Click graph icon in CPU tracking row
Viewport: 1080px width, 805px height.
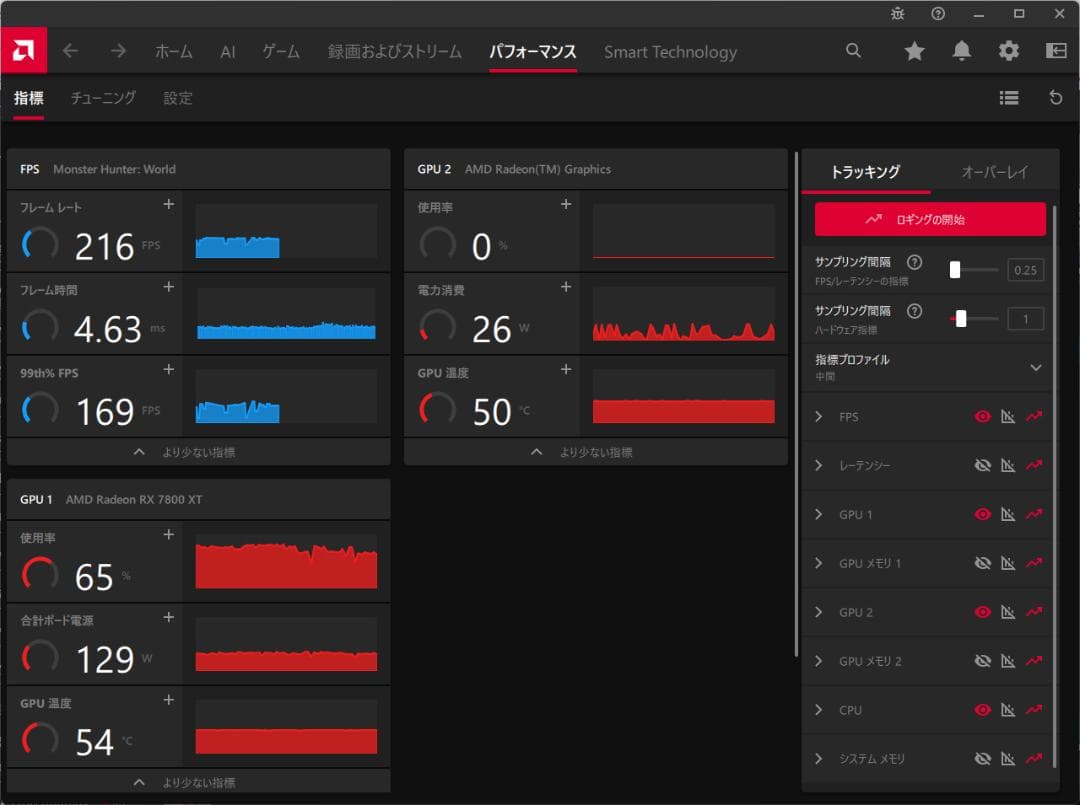1008,710
